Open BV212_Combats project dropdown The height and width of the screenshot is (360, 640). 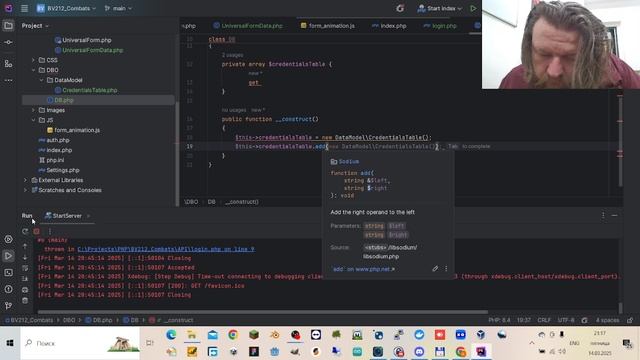point(66,8)
